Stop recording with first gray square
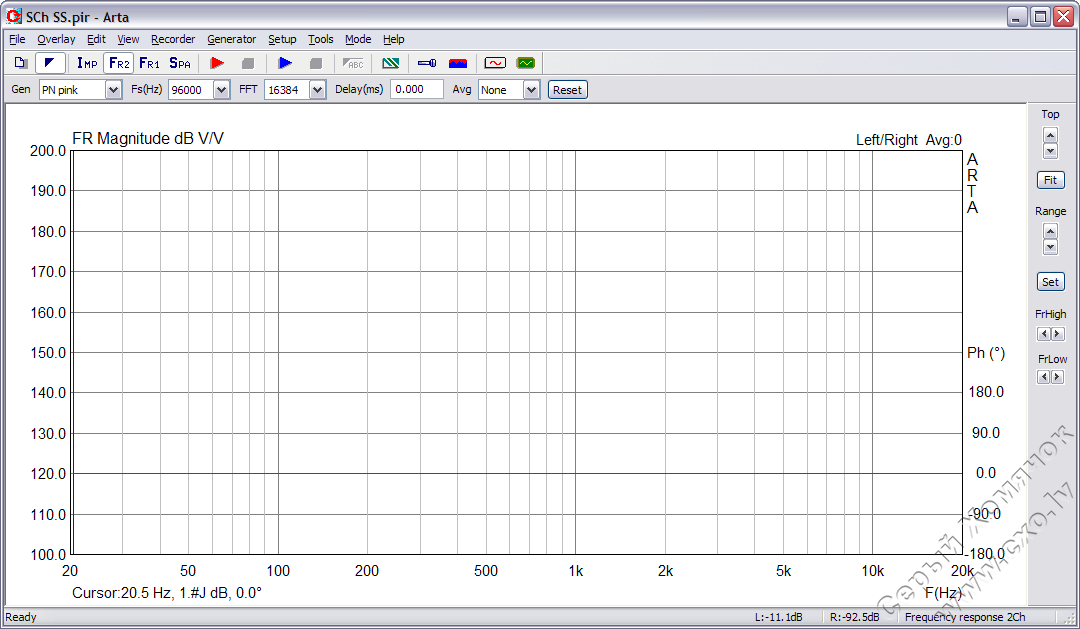 click(248, 63)
